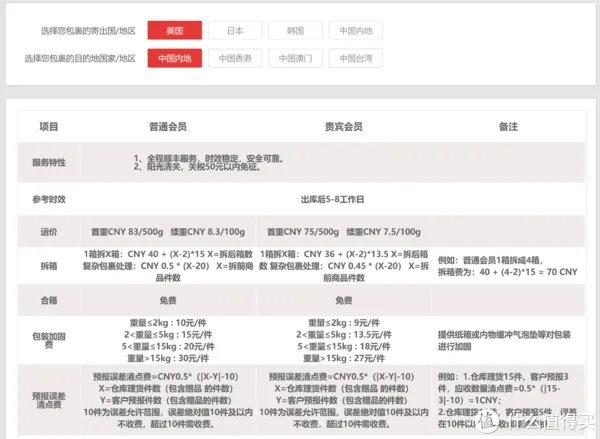
Task: Set destination to 中国内地
Action: (174, 58)
